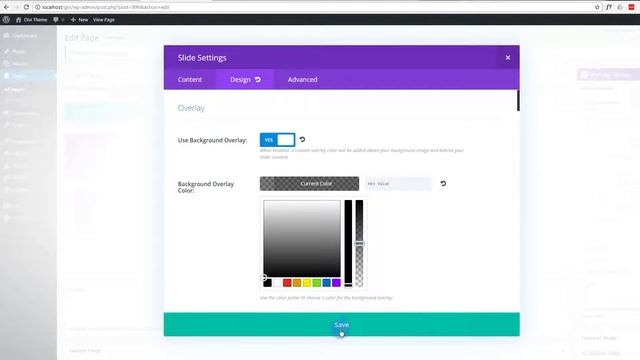Viewport: 640px width, 360px height.
Task: Open the New content menu
Action: coord(79,20)
